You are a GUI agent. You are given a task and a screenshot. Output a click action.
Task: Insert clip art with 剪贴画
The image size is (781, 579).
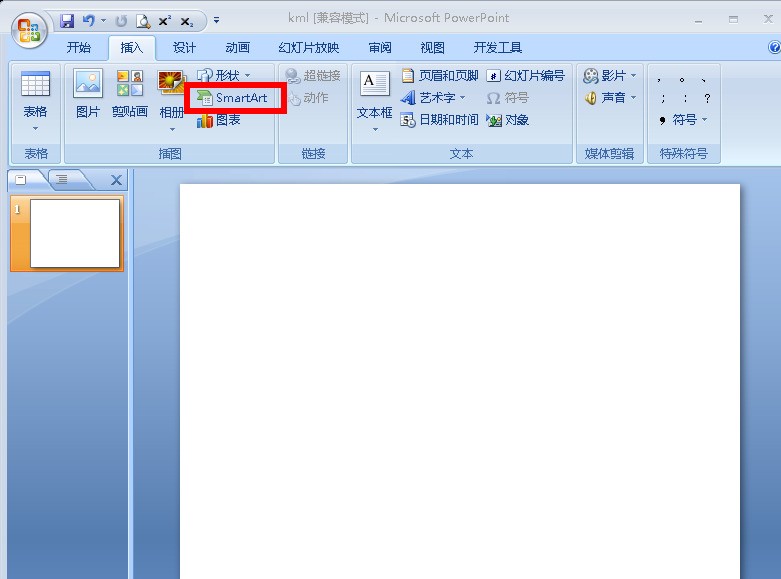pyautogui.click(x=130, y=94)
